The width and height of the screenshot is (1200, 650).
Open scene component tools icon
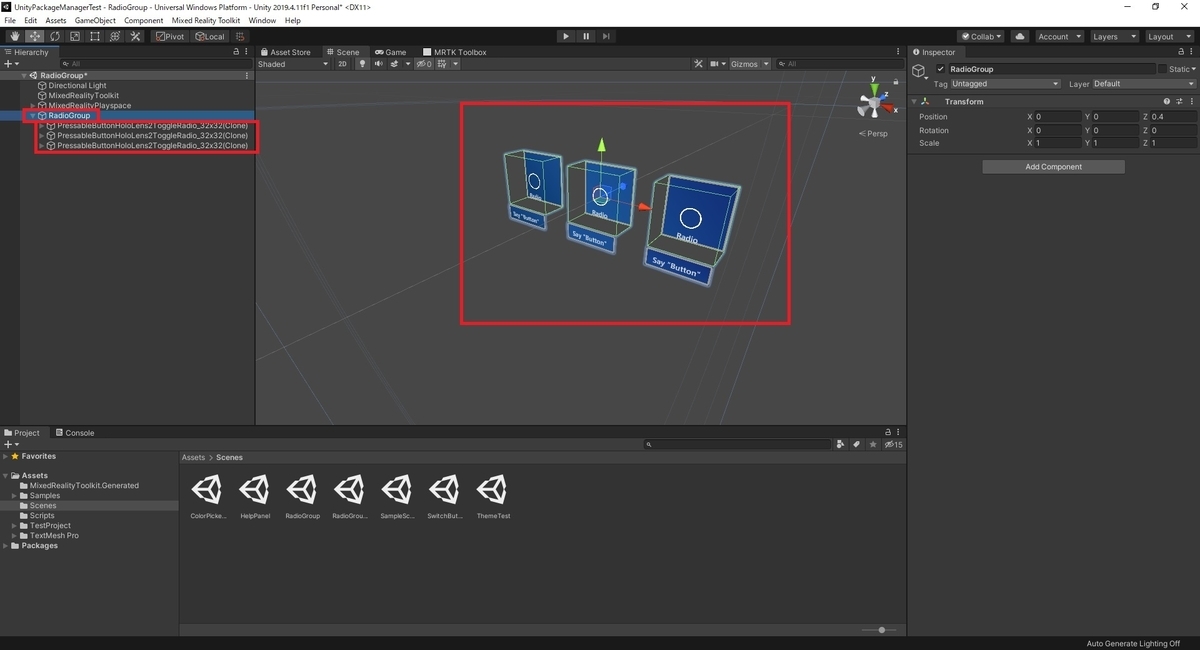[x=700, y=64]
